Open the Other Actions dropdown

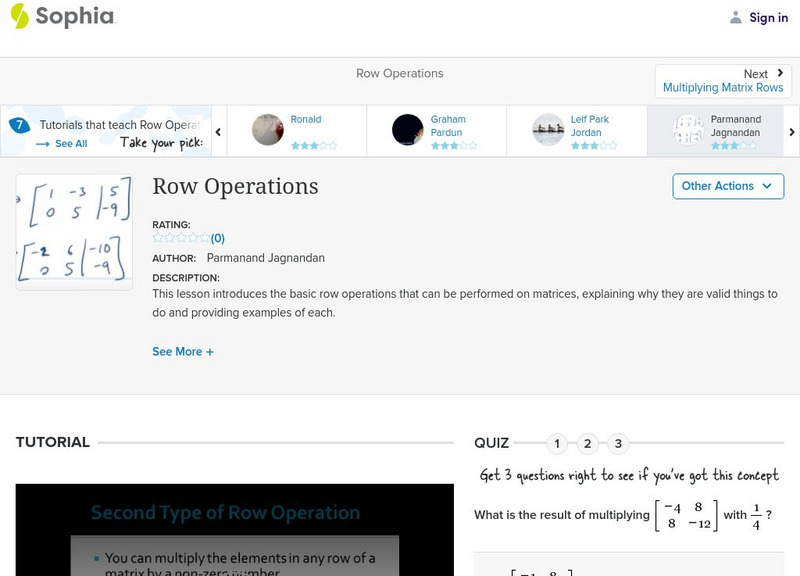click(727, 186)
